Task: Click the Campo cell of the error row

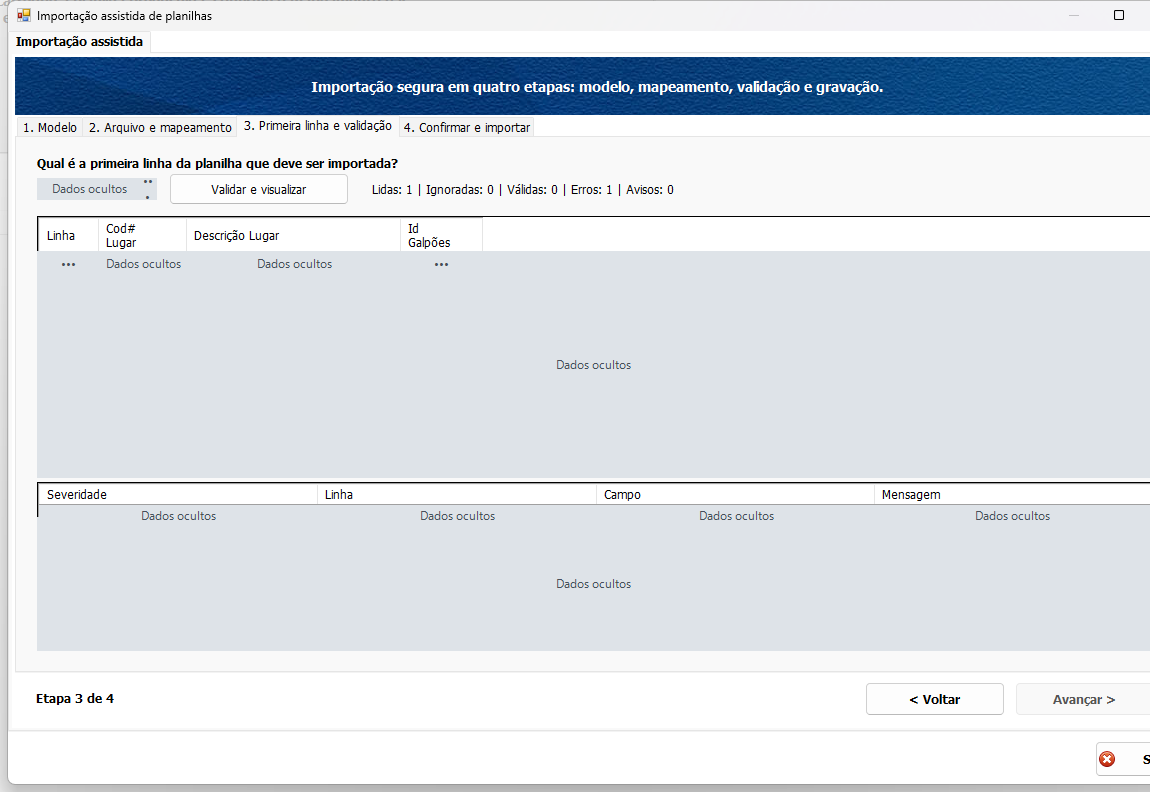Action: pos(736,516)
